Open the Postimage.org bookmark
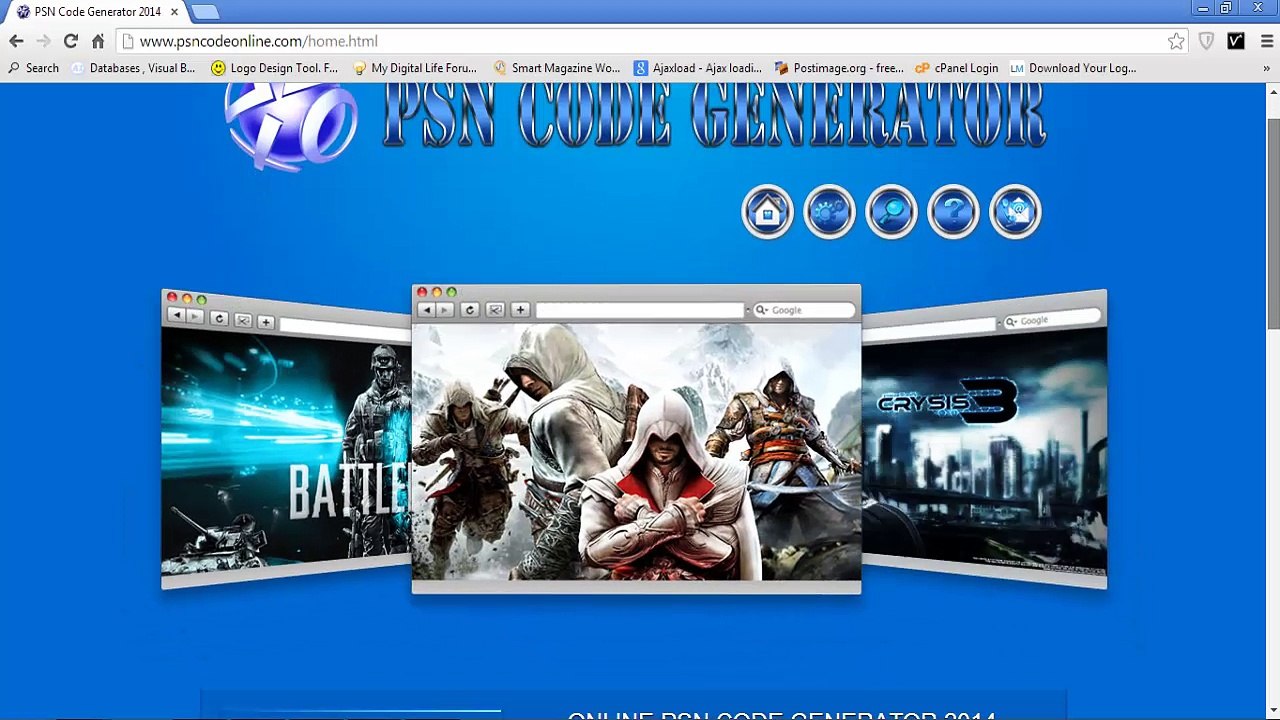Screen dimensions: 1280x720 [x=839, y=68]
